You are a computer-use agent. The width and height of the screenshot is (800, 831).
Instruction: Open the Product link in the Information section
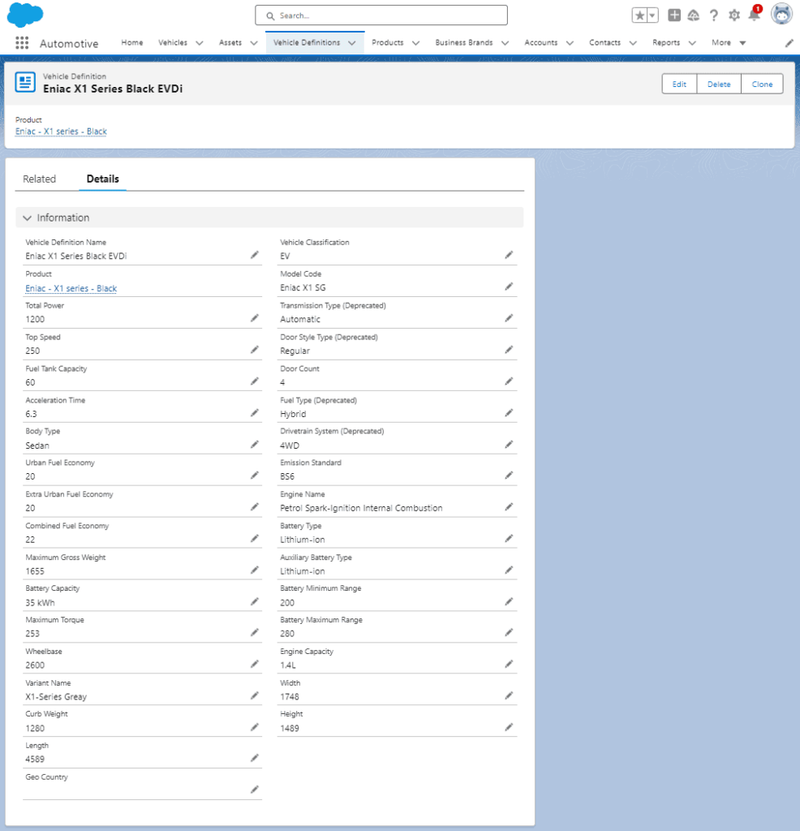coord(71,288)
